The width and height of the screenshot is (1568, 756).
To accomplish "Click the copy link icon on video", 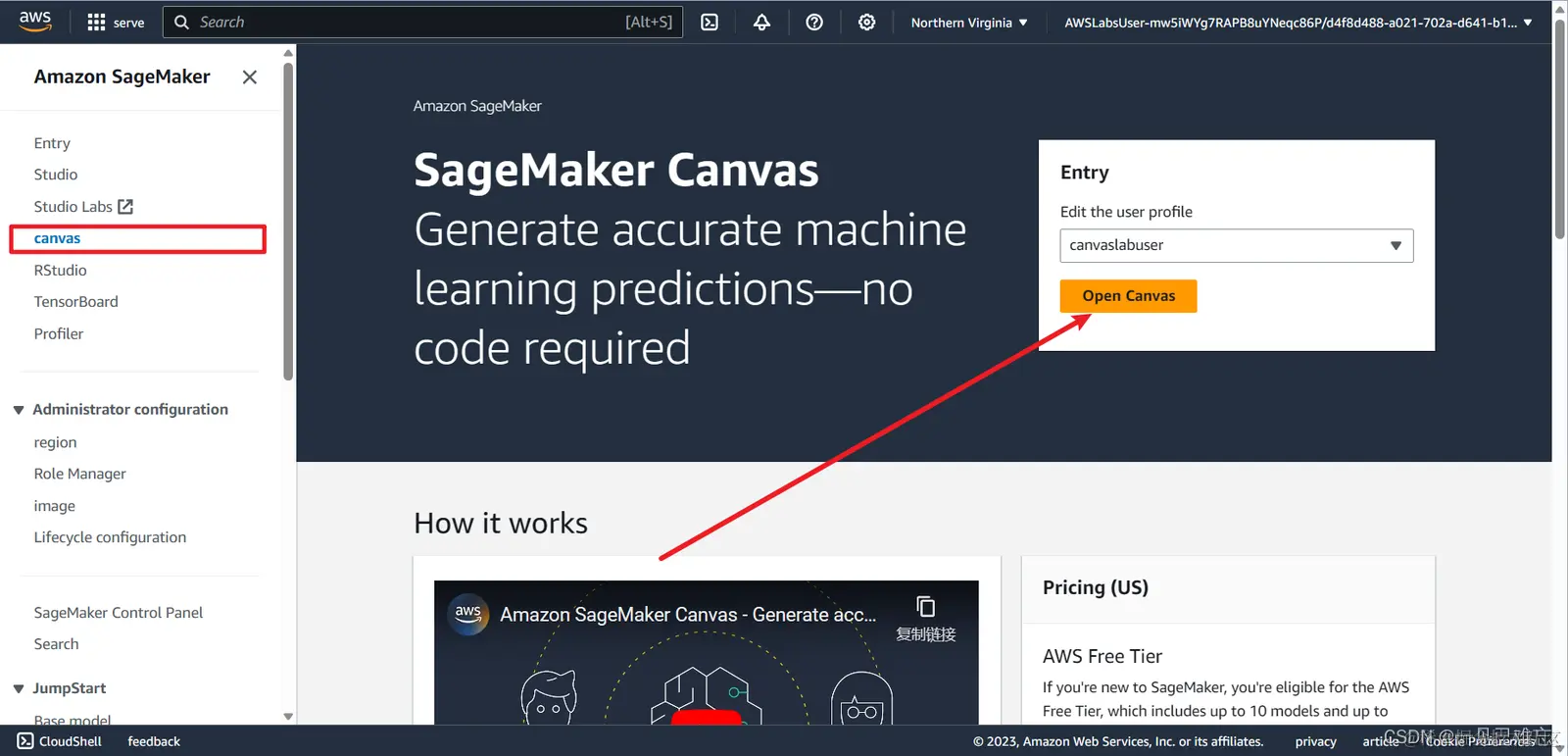I will pyautogui.click(x=926, y=607).
